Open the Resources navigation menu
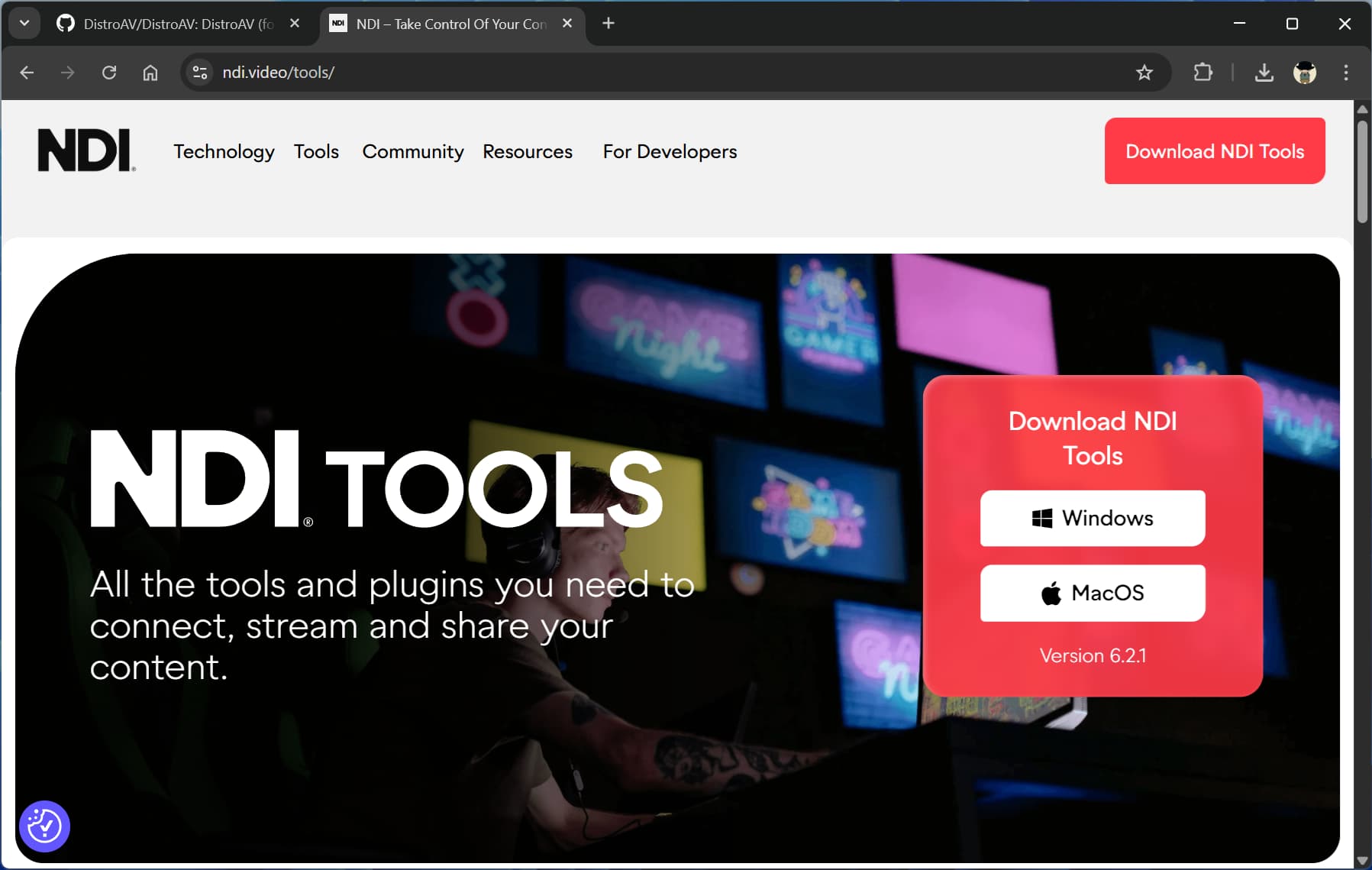Viewport: 1372px width, 870px height. click(527, 151)
